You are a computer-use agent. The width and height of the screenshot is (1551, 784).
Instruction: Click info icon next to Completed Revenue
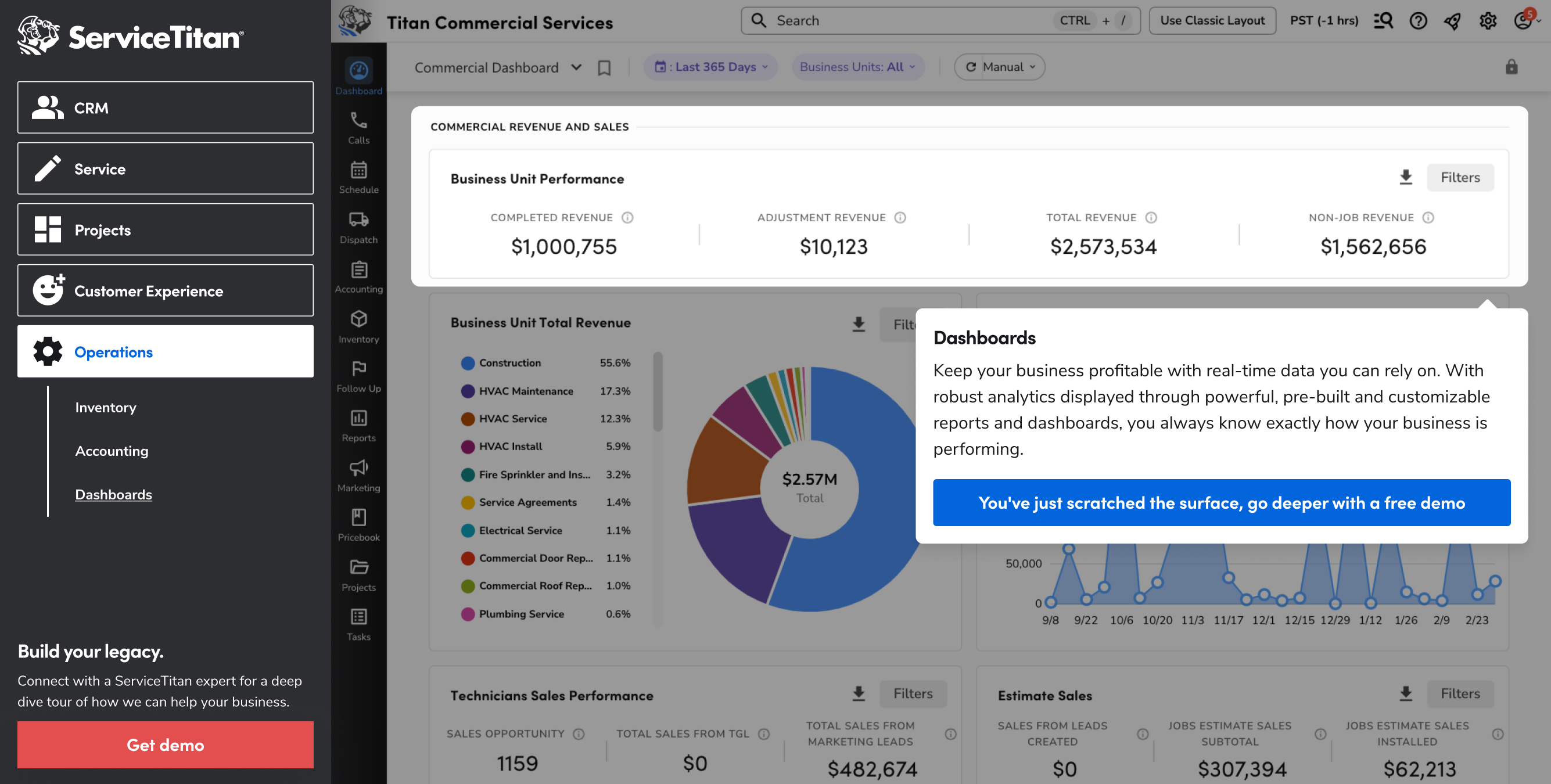point(627,217)
